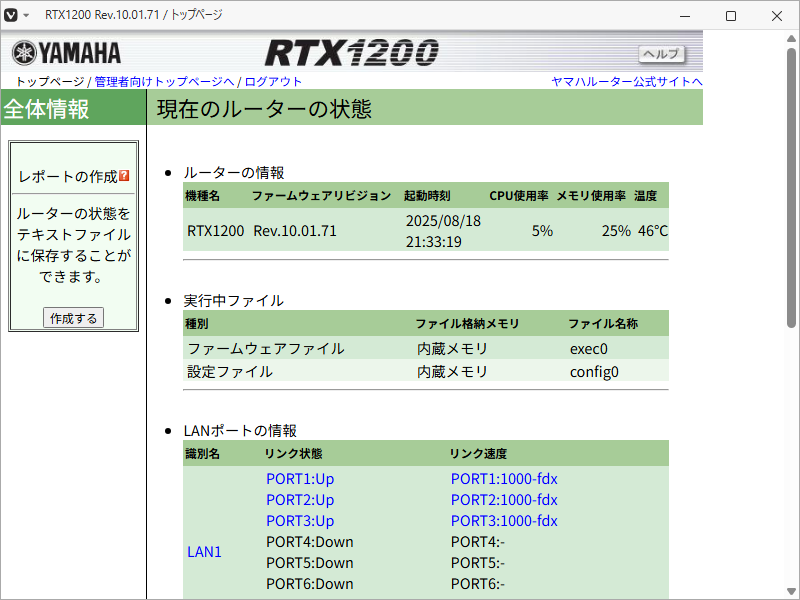Open the dropdown arrow next to Vivaldi icon

tap(26, 16)
